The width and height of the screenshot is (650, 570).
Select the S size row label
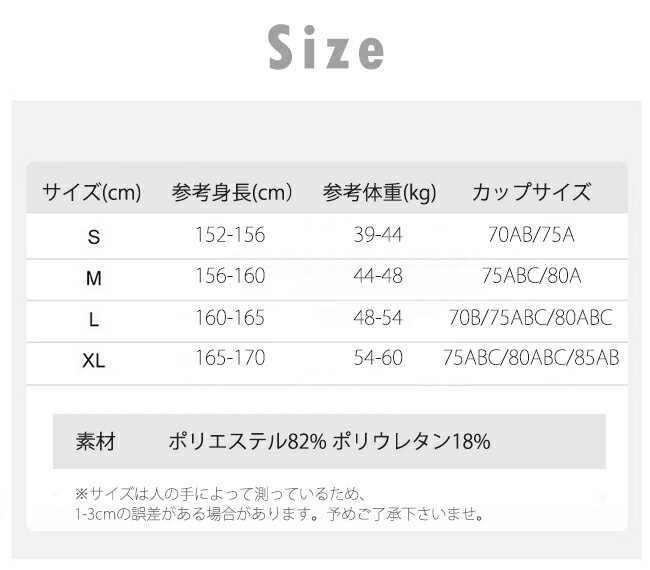[94, 237]
